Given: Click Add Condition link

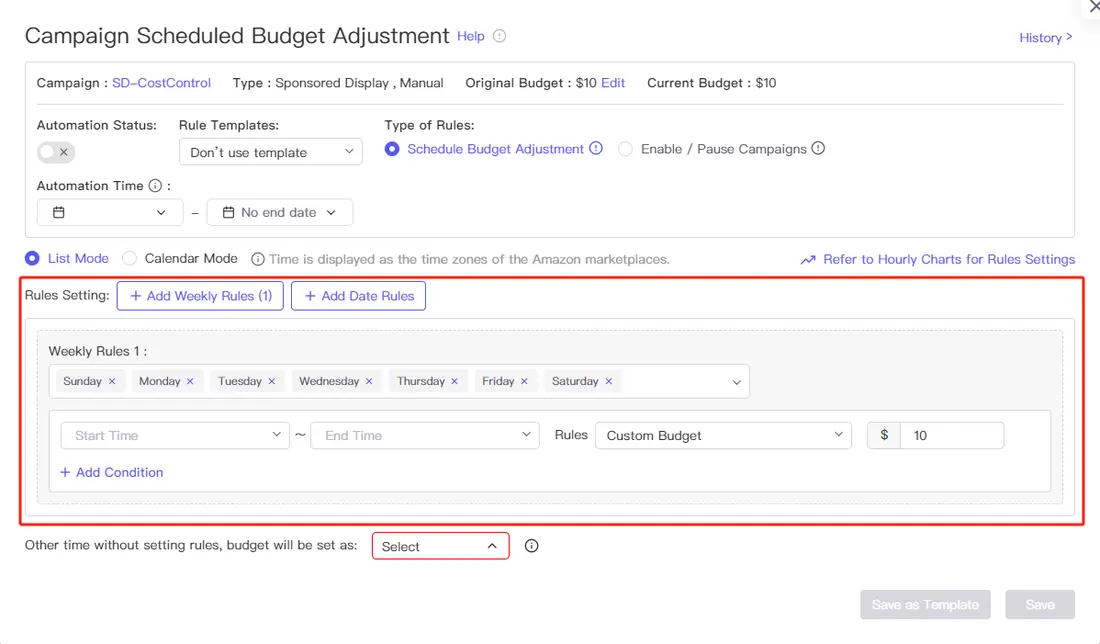Looking at the screenshot, I should point(112,473).
